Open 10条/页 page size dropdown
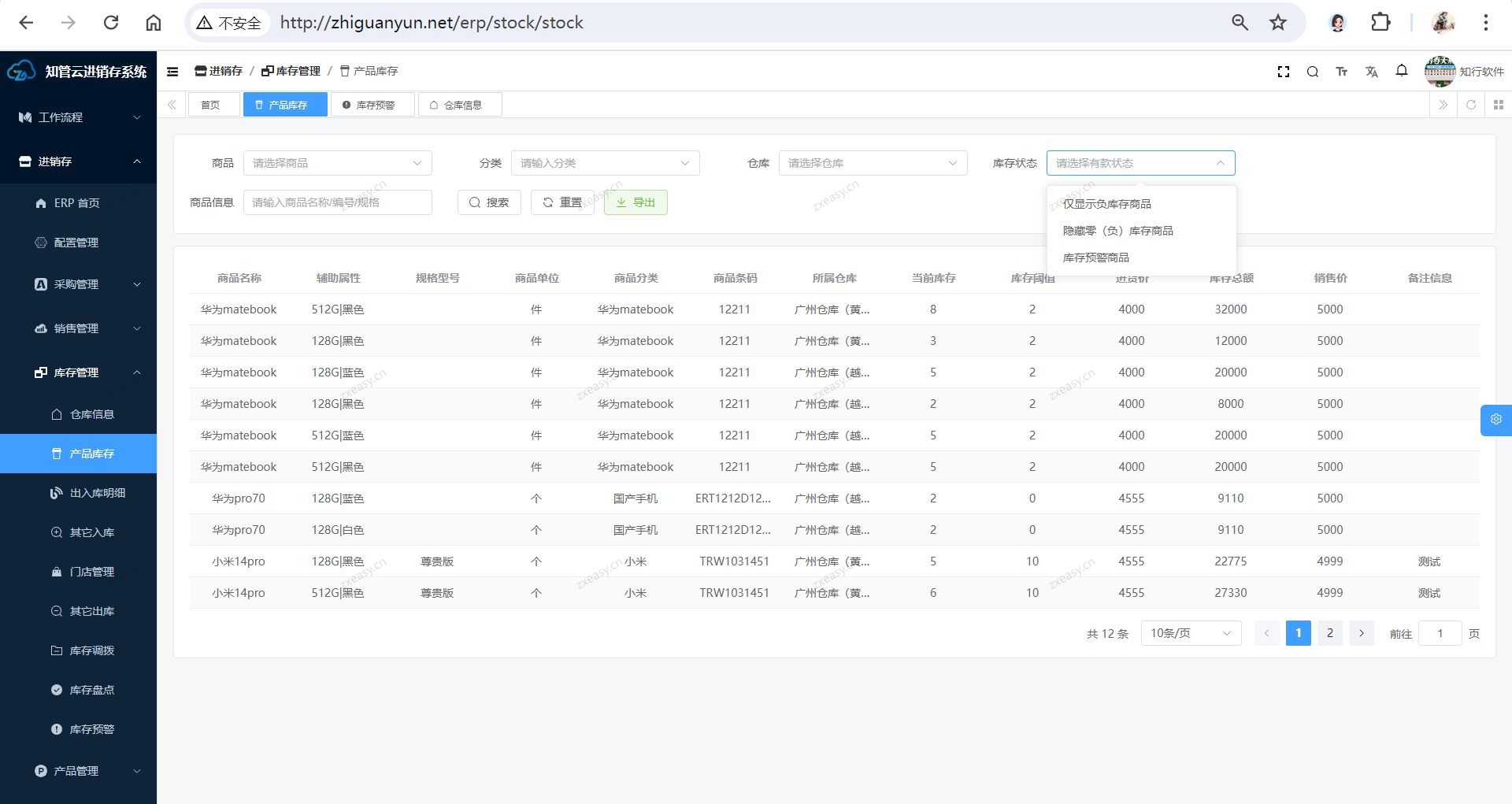This screenshot has width=1512, height=804. pyautogui.click(x=1191, y=633)
